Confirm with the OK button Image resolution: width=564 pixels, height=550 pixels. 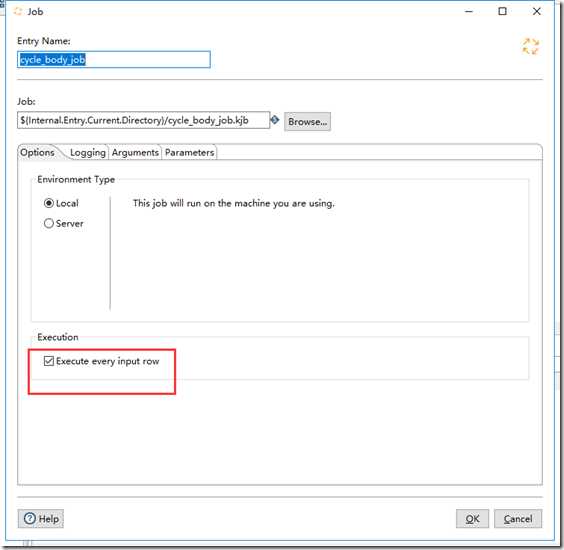tap(472, 518)
